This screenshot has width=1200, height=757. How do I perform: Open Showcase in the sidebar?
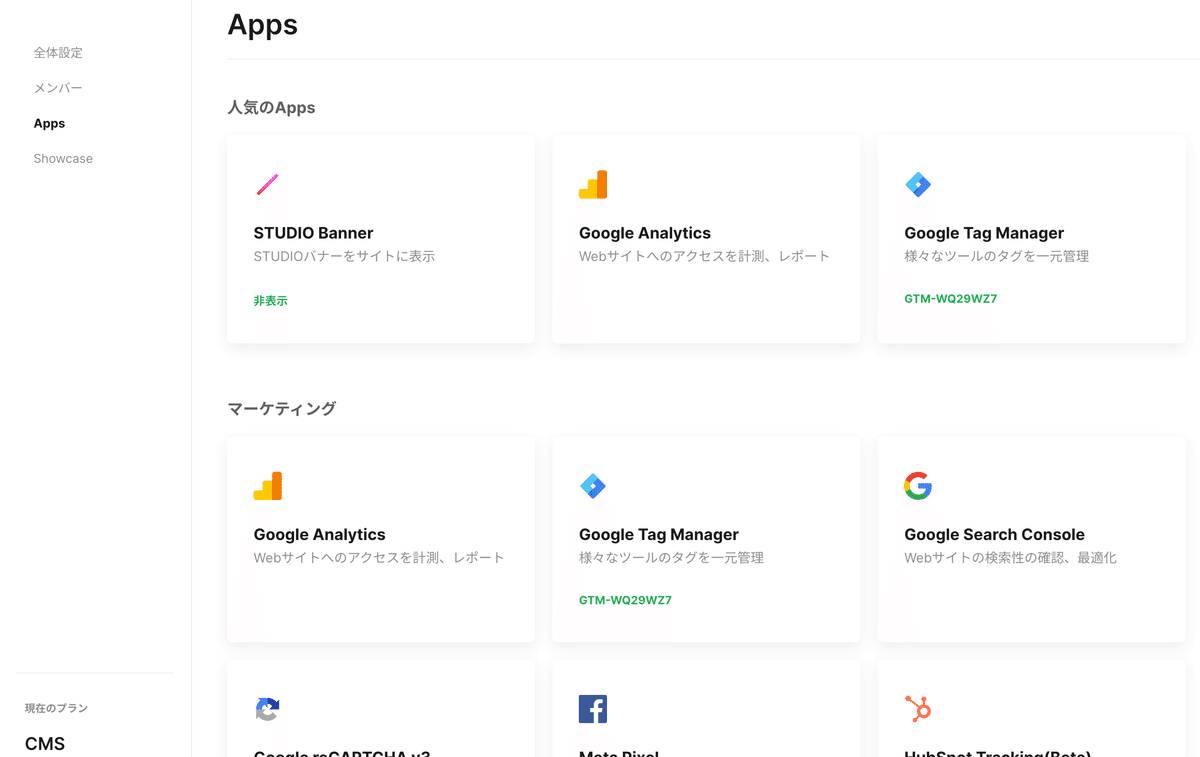coord(63,159)
